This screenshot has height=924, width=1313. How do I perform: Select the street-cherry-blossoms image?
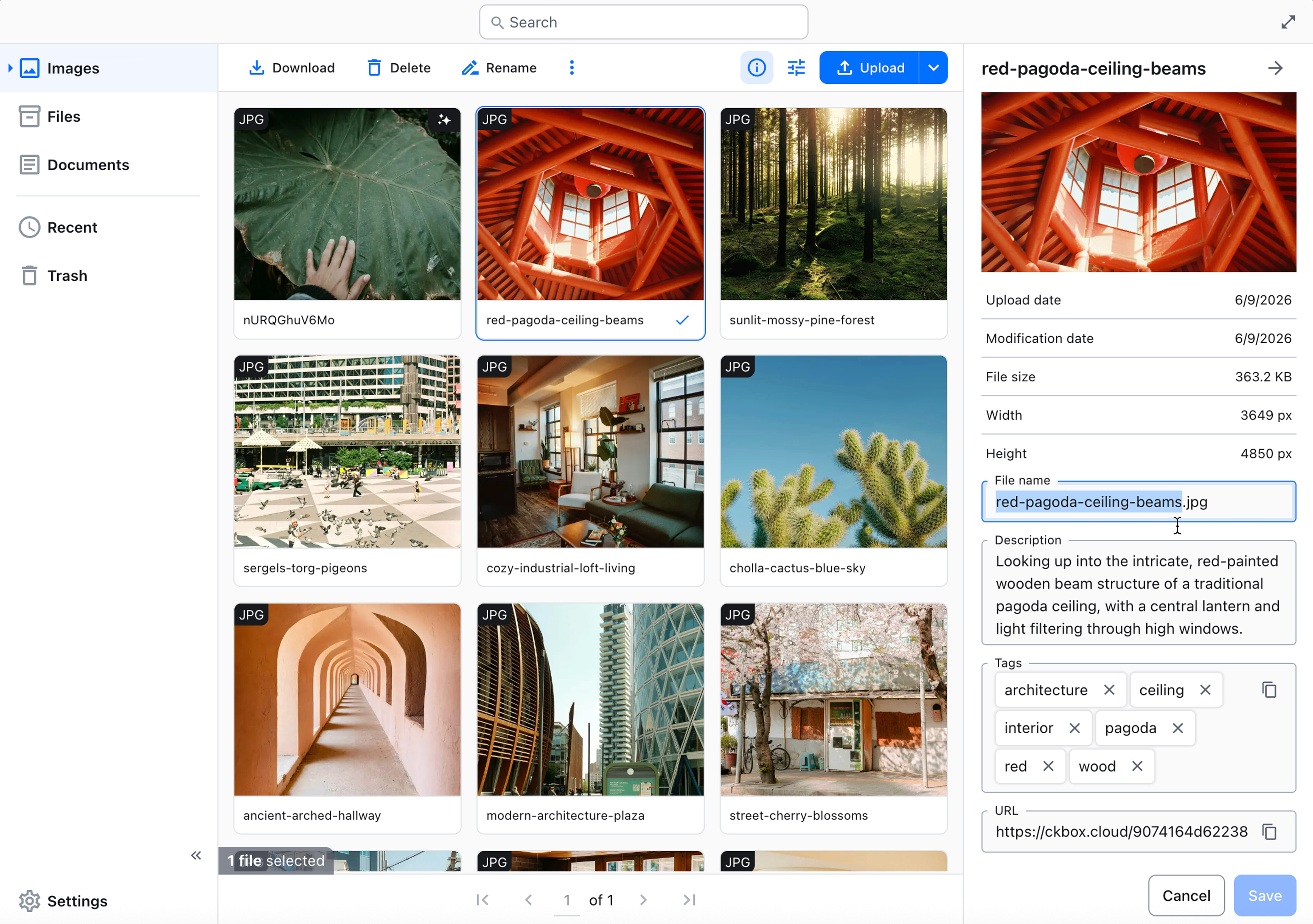point(833,699)
